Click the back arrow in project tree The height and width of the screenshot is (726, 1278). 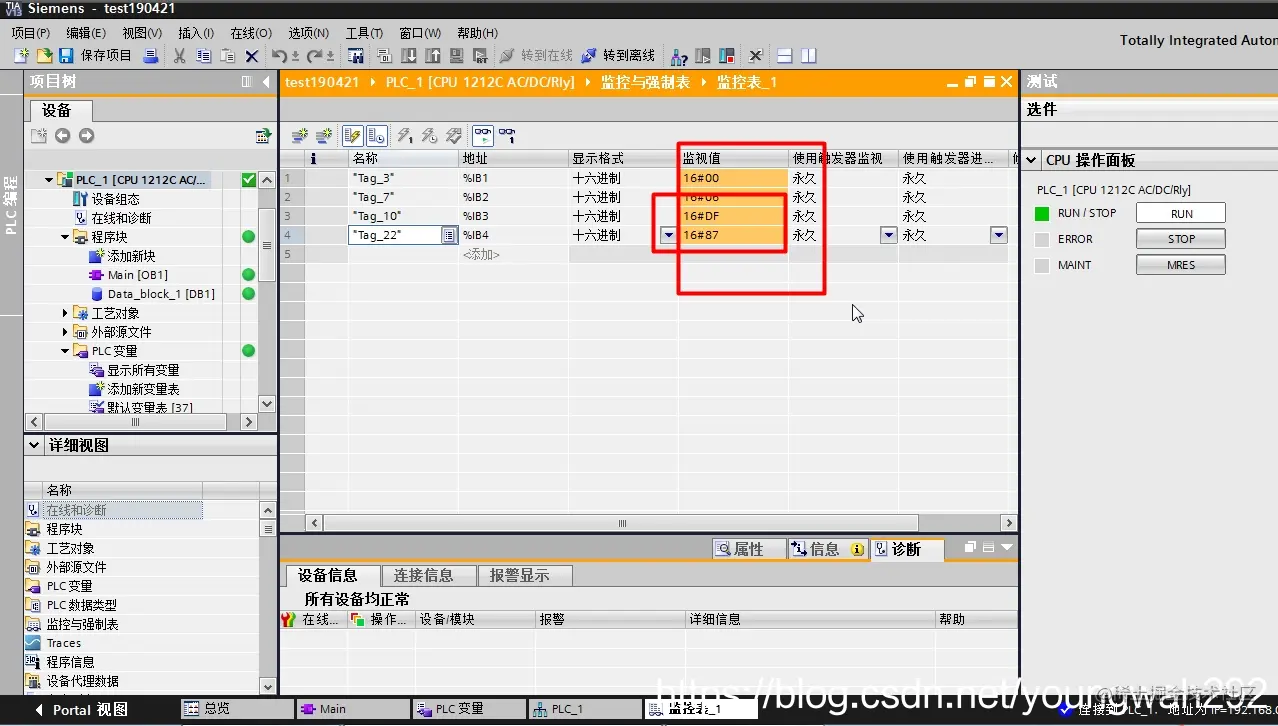tap(62, 135)
